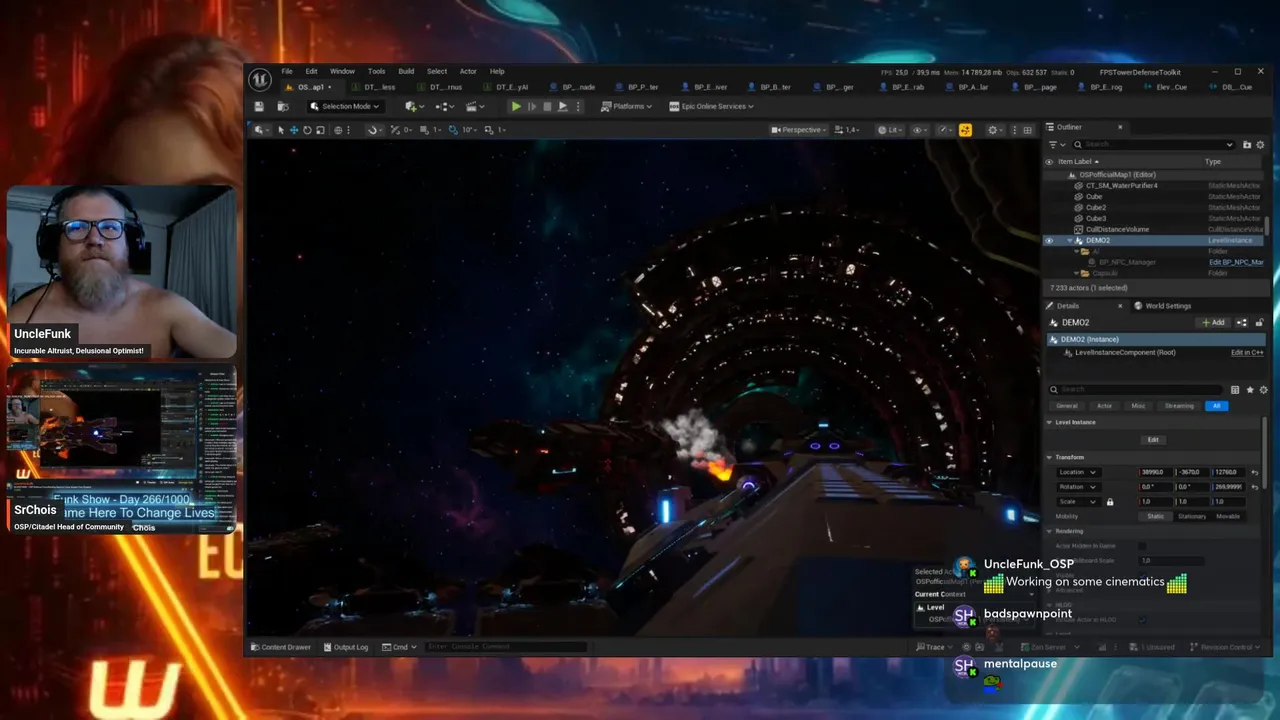
Task: Toggle rotation snapping in viewport
Action: (454, 130)
